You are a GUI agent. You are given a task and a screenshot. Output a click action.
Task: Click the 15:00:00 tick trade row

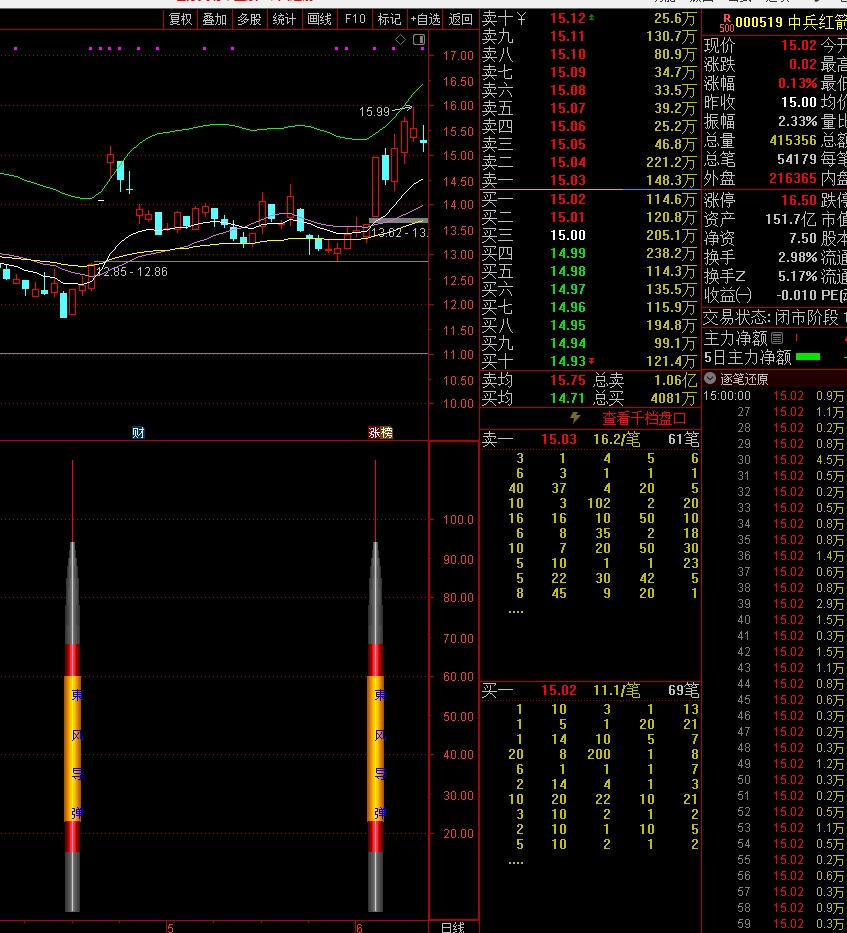coord(774,396)
